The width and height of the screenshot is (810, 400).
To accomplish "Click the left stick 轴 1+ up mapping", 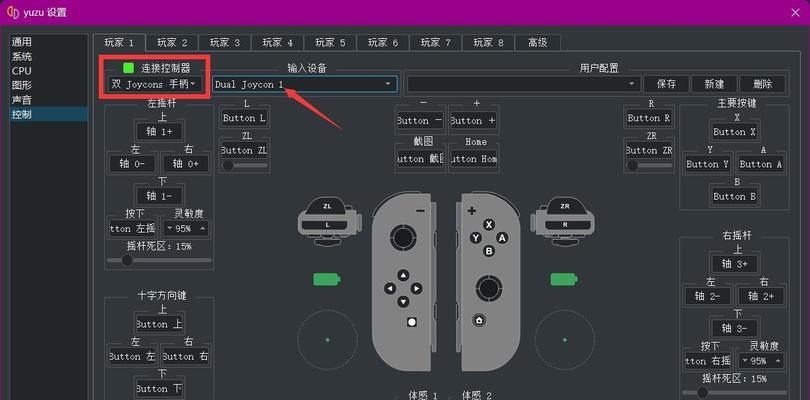I will click(x=159, y=131).
